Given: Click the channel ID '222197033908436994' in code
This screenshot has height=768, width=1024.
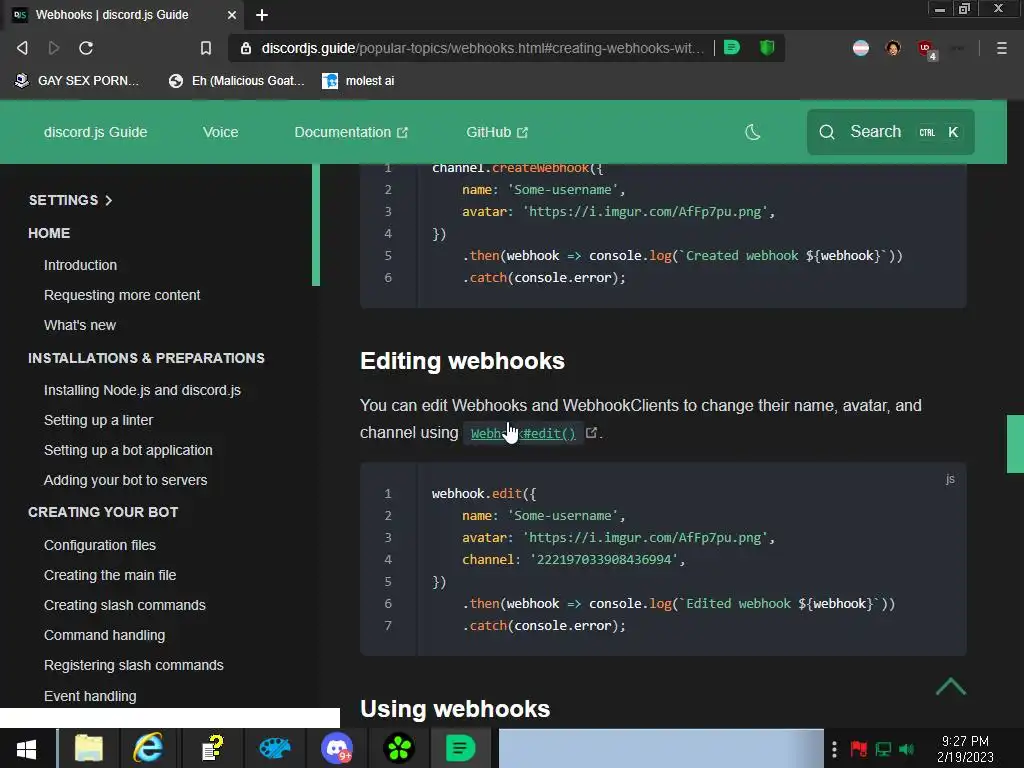Looking at the screenshot, I should (x=604, y=560).
